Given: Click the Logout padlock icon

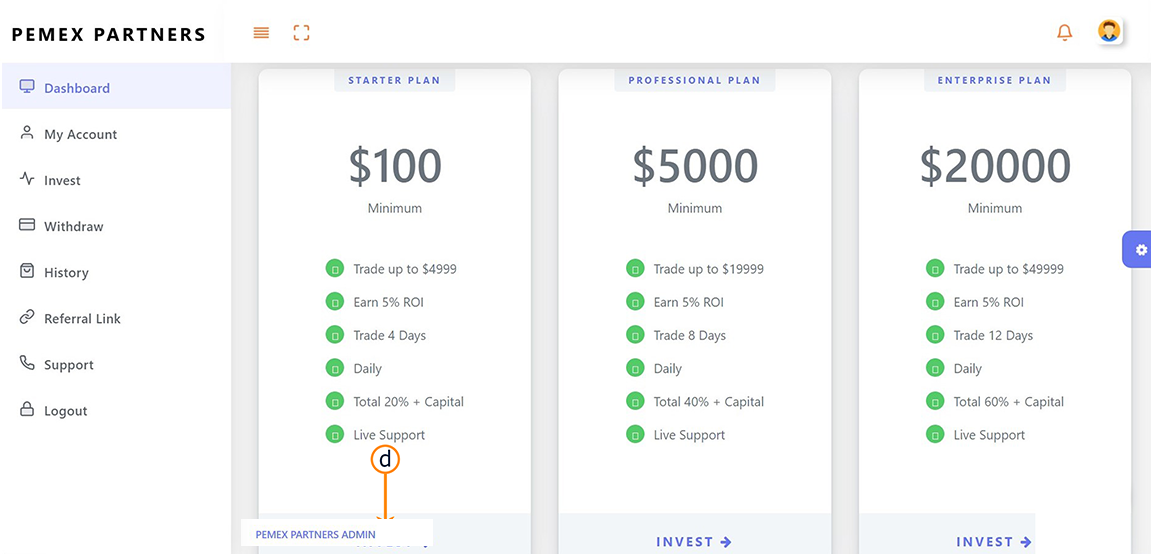Looking at the screenshot, I should click(x=27, y=410).
